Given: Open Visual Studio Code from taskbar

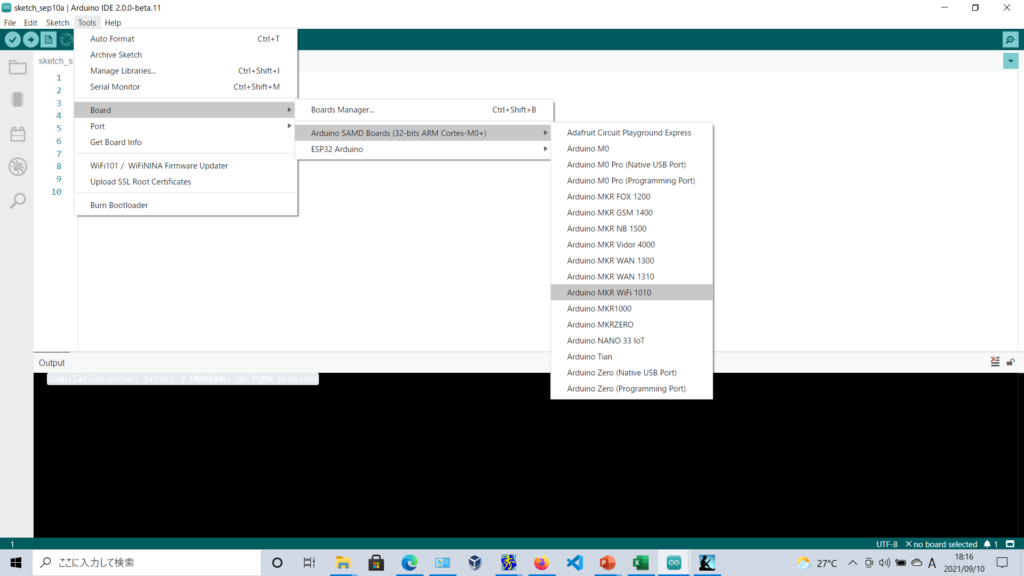Looking at the screenshot, I should [x=575, y=562].
